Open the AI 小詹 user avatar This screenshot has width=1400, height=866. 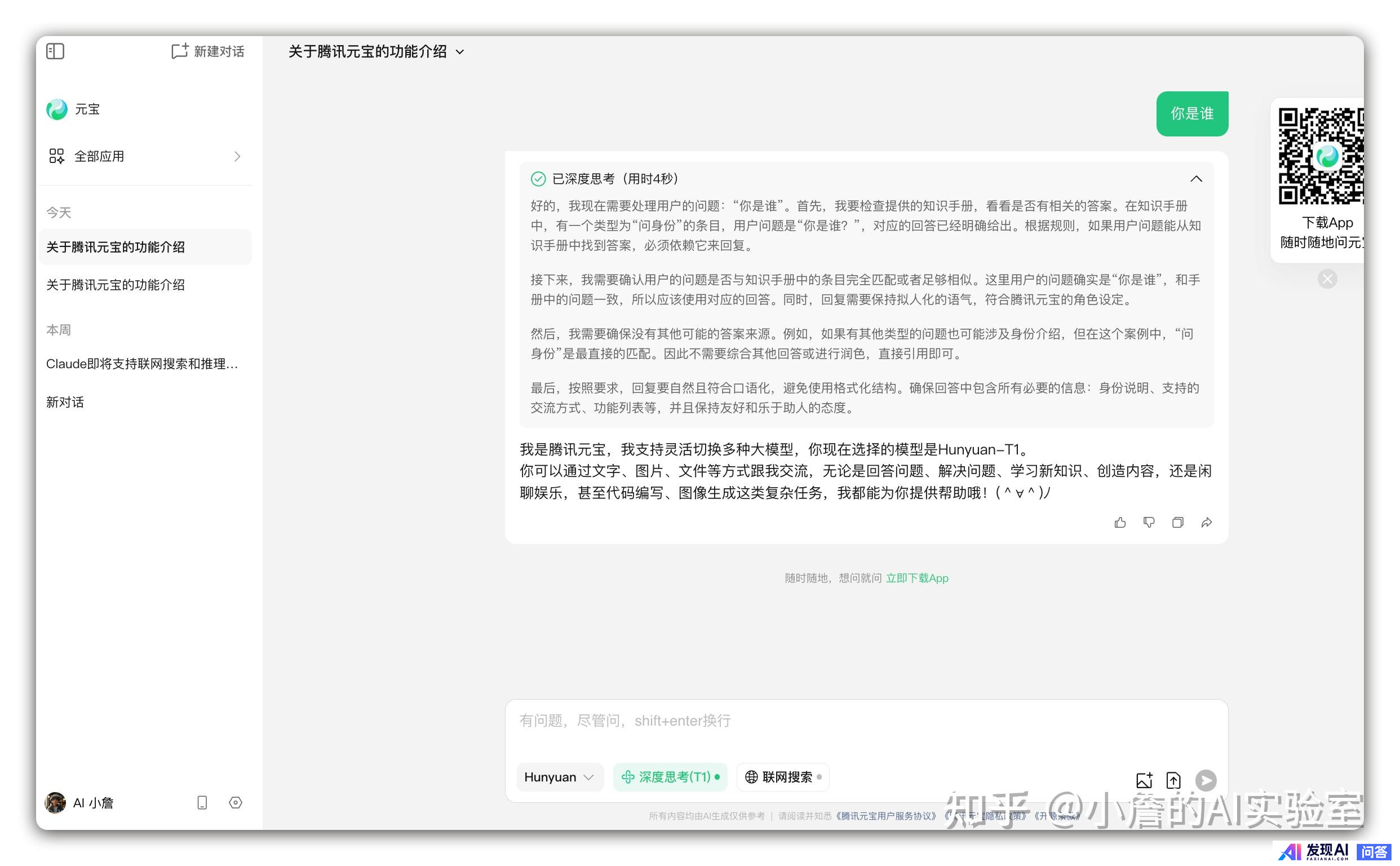click(x=56, y=802)
